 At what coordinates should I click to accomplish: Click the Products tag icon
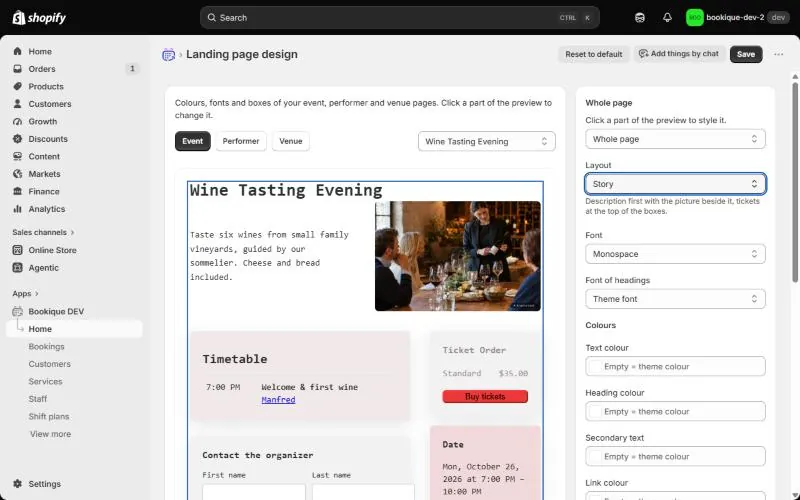pyautogui.click(x=17, y=86)
